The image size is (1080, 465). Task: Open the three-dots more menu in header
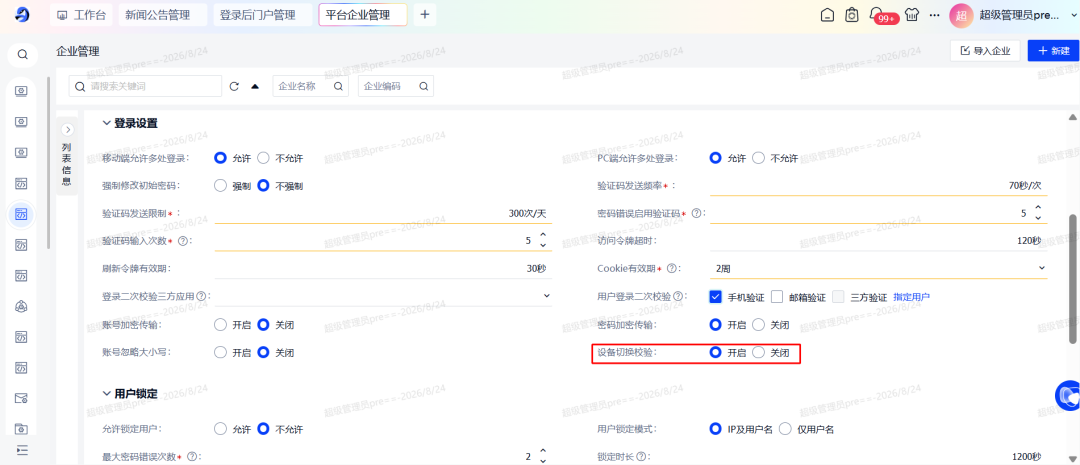934,14
